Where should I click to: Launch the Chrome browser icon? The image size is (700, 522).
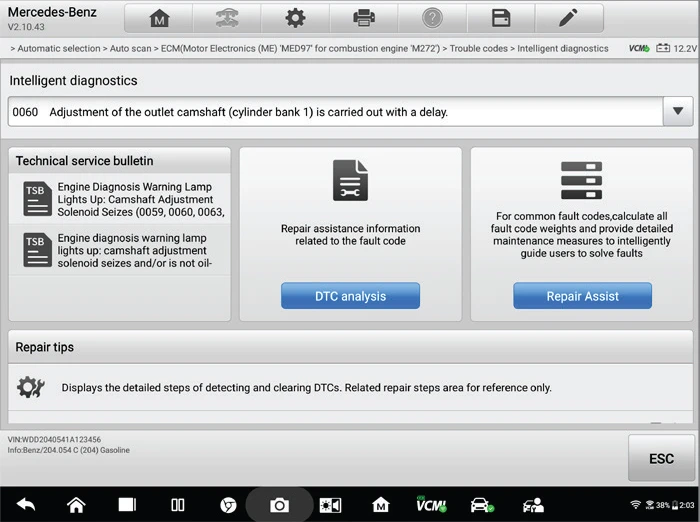(x=228, y=505)
